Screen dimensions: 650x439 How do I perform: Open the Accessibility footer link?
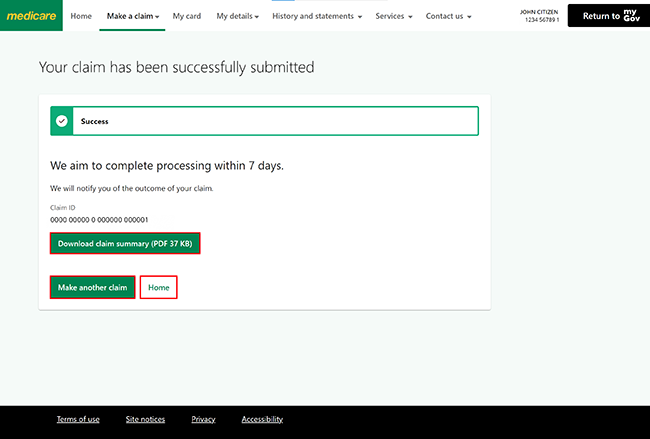click(262, 419)
